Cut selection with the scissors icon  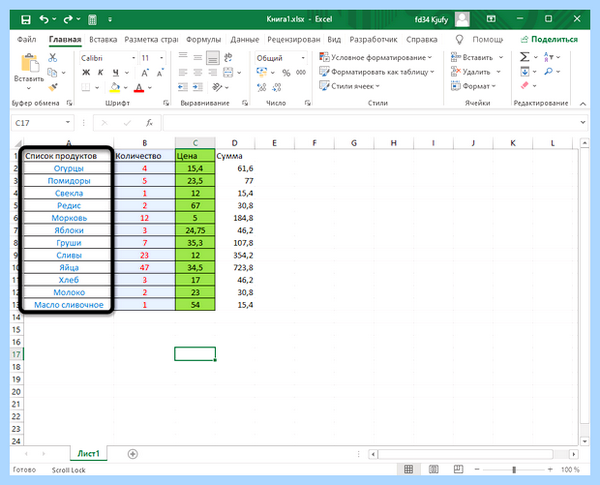click(x=53, y=58)
